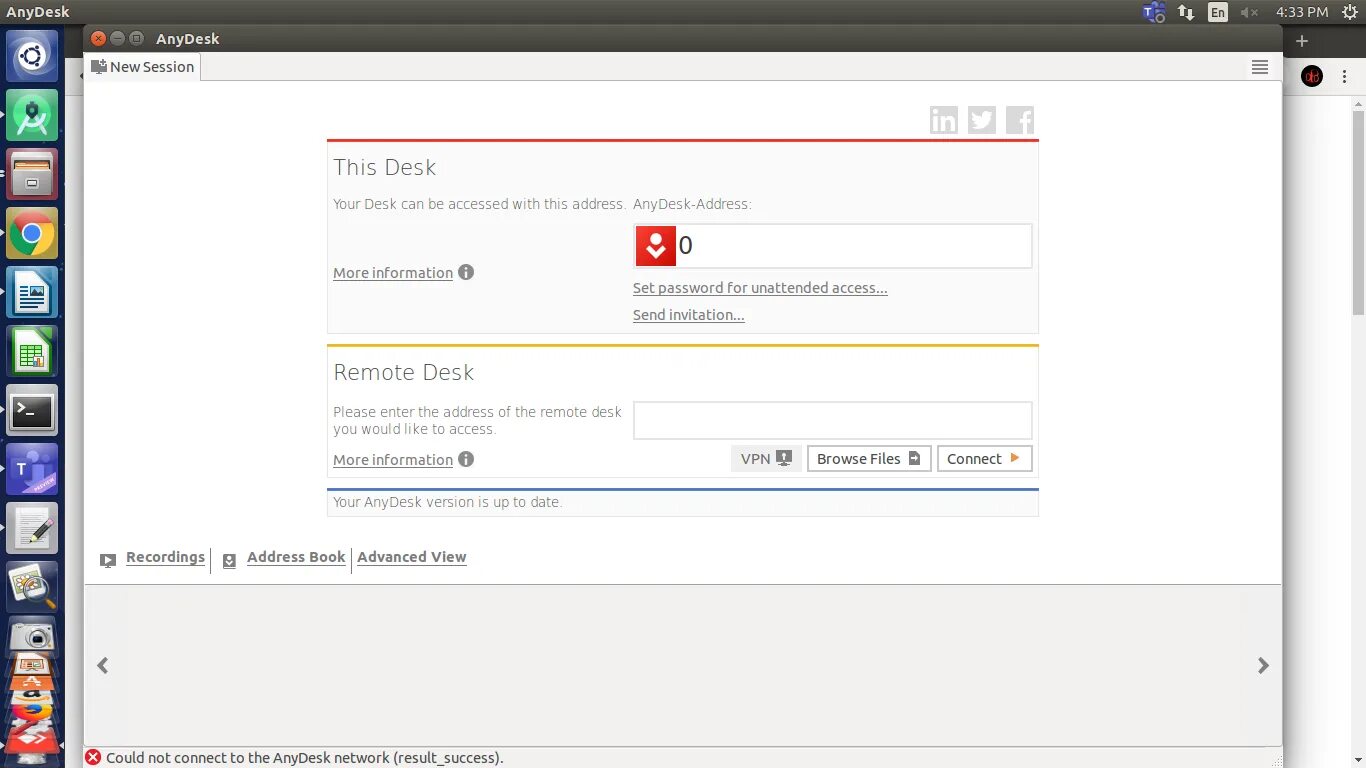
Task: Click the Recordings play icon
Action: 108,561
